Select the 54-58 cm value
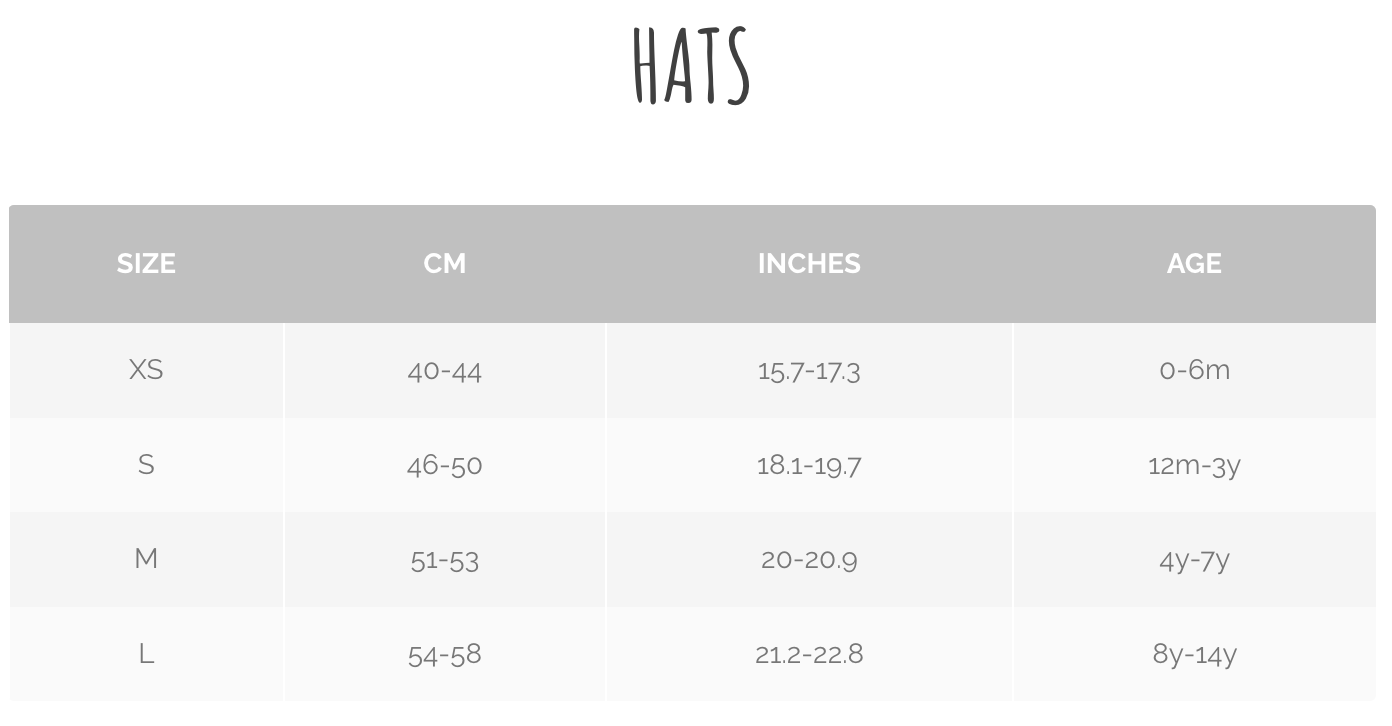Viewport: 1392px width, 726px height. coord(444,654)
